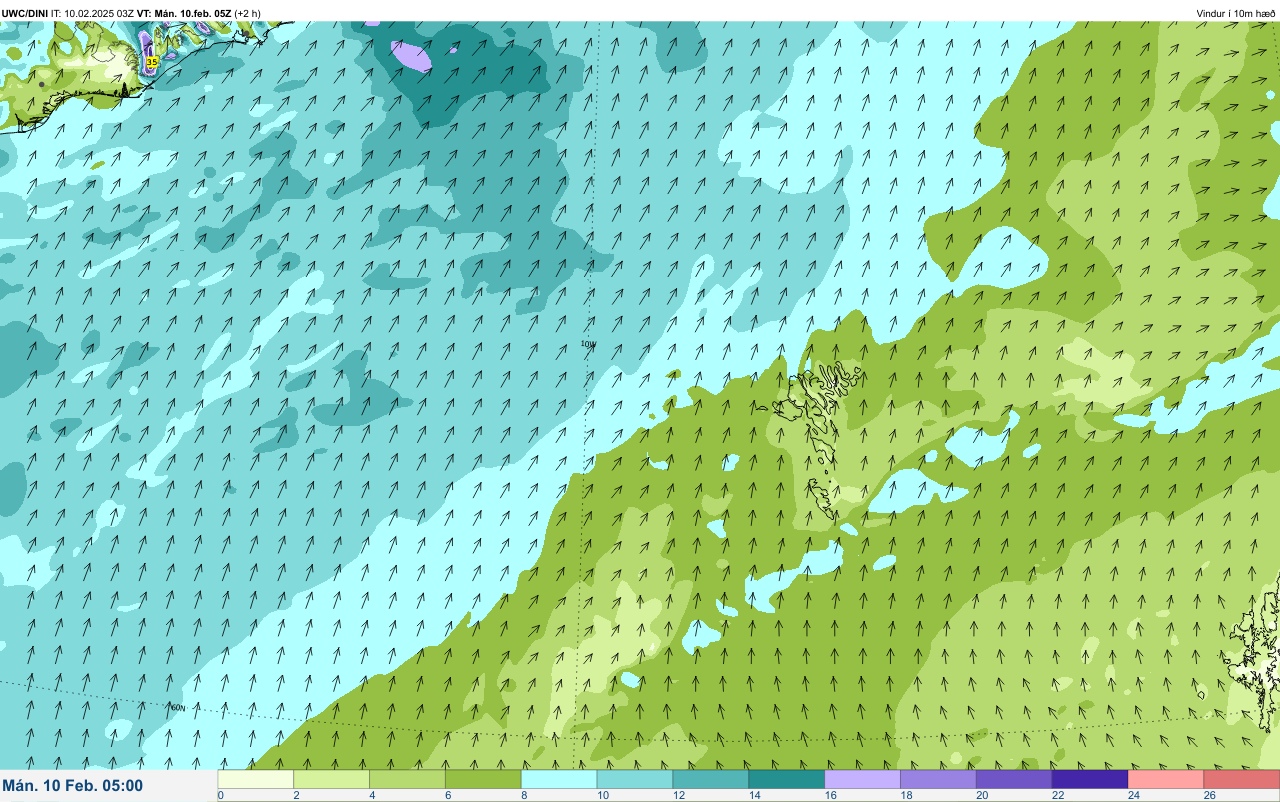
Task: Click the 'VT: Mán. 10.feb. 05Z' valid time text
Action: click(x=184, y=13)
